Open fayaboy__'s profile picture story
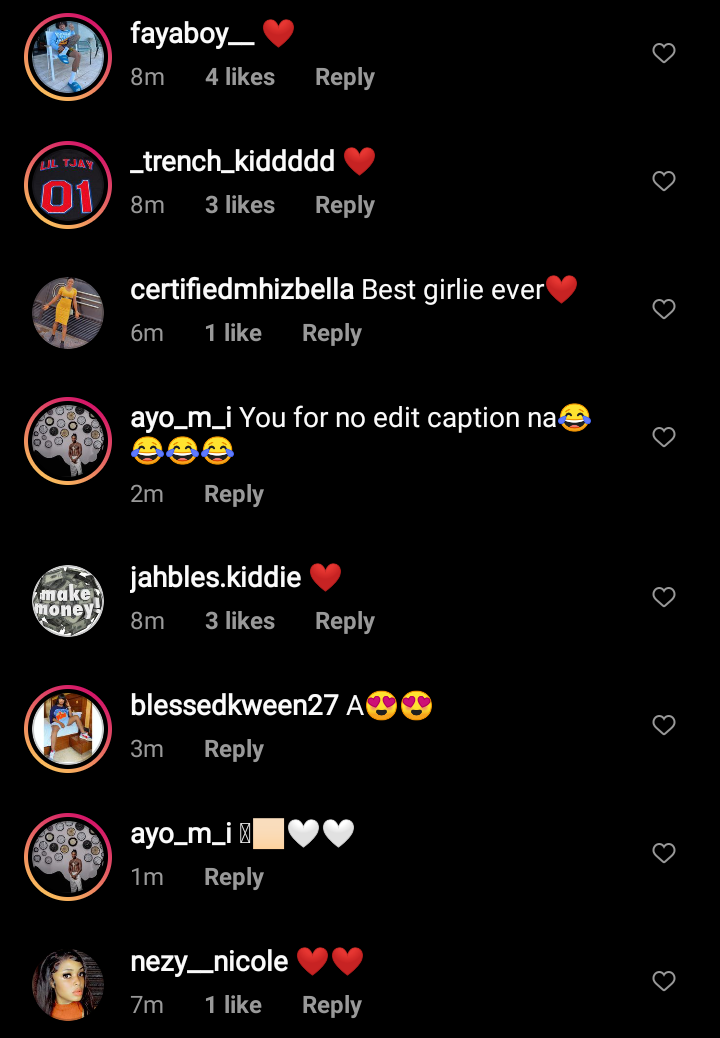This screenshot has height=1038, width=720. (68, 57)
